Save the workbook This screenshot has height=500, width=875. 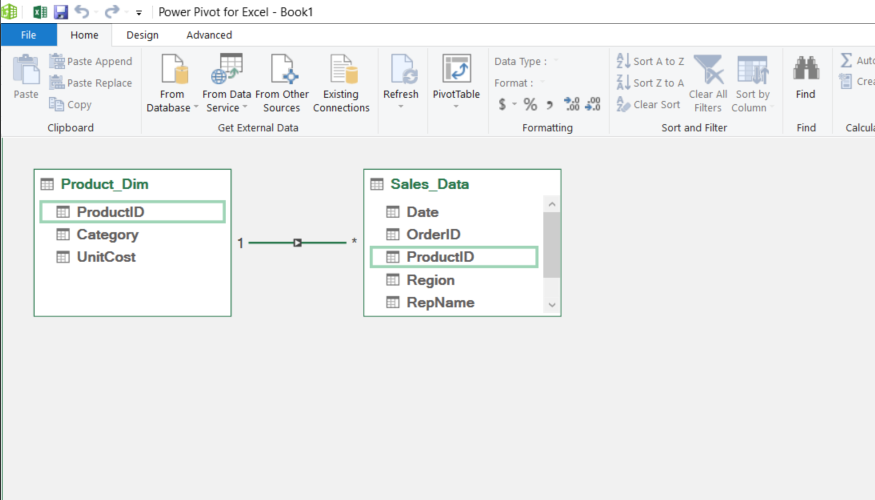click(x=61, y=12)
